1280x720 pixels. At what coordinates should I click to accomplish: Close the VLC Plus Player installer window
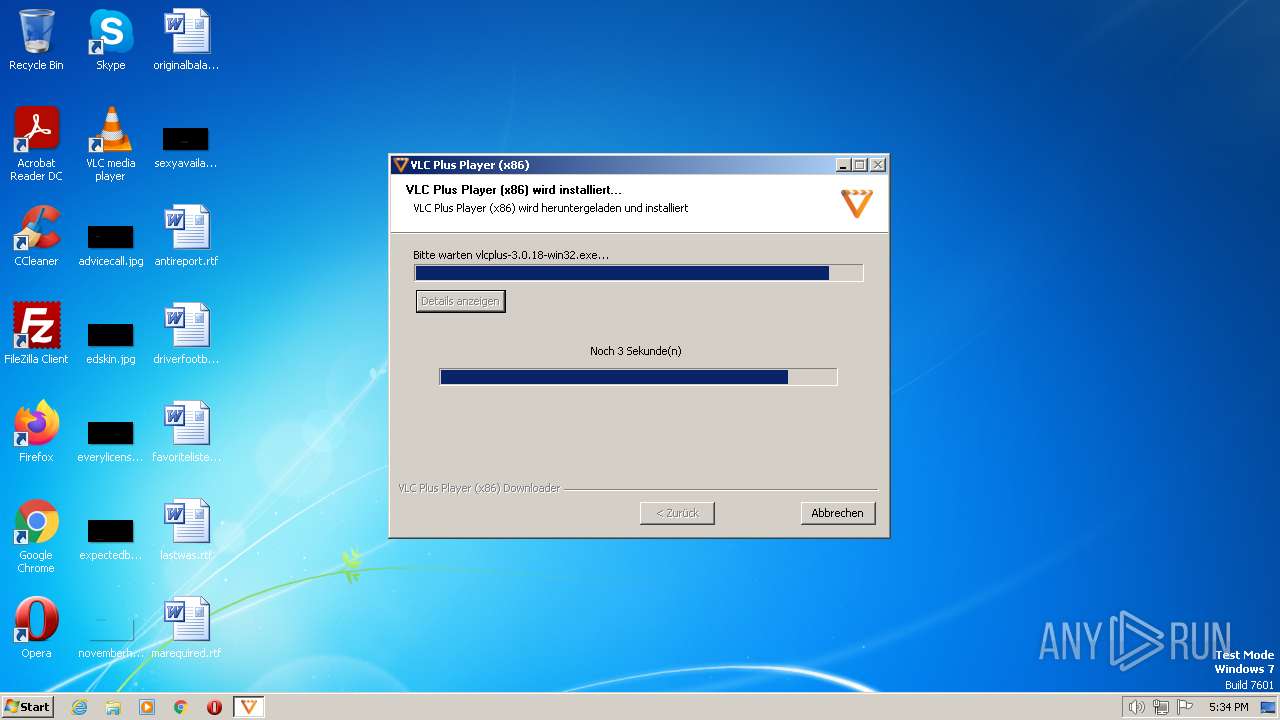(x=878, y=165)
